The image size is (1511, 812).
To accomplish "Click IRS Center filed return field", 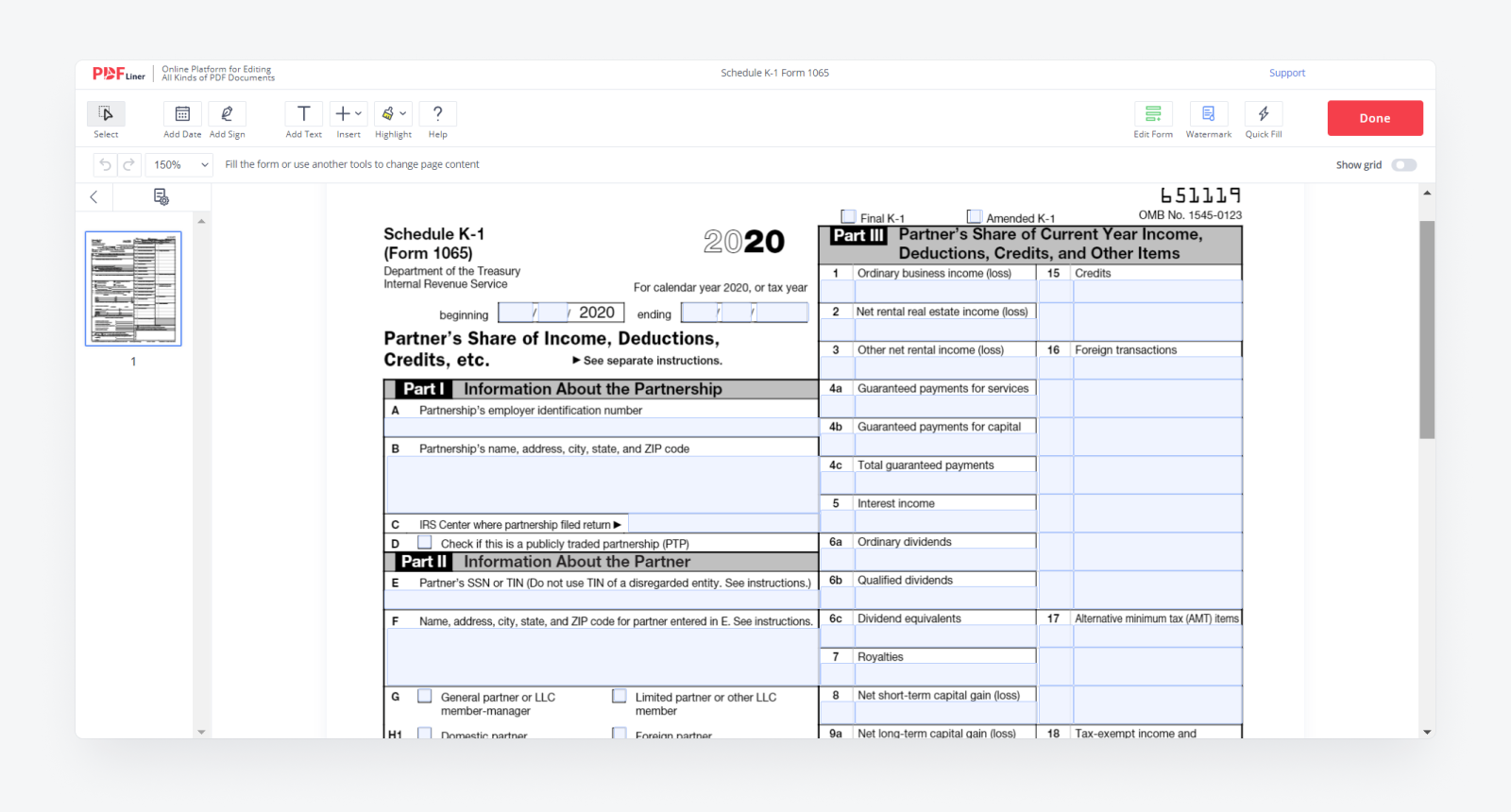I will coord(722,523).
